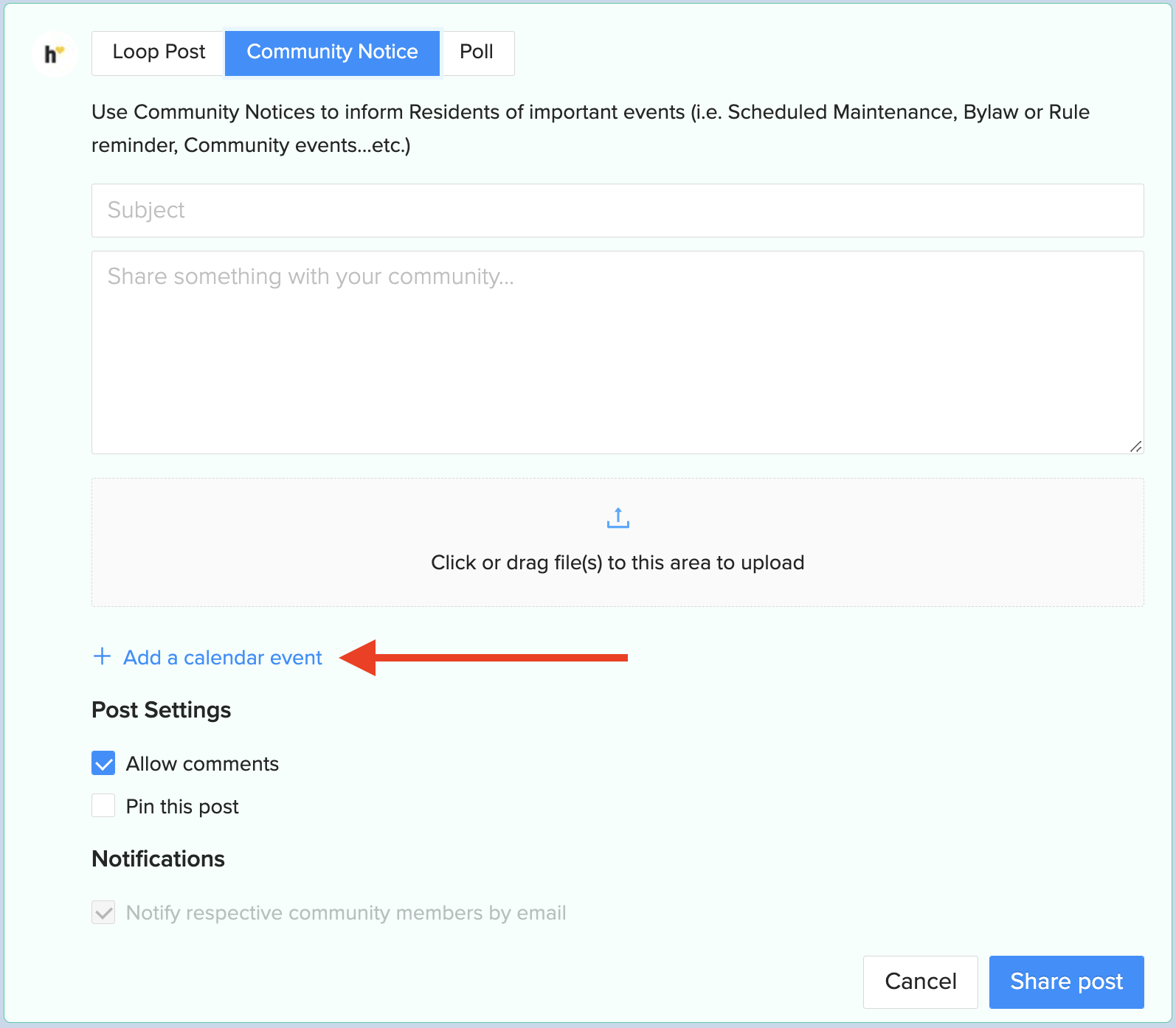
Task: Cancel the post
Action: click(921, 982)
